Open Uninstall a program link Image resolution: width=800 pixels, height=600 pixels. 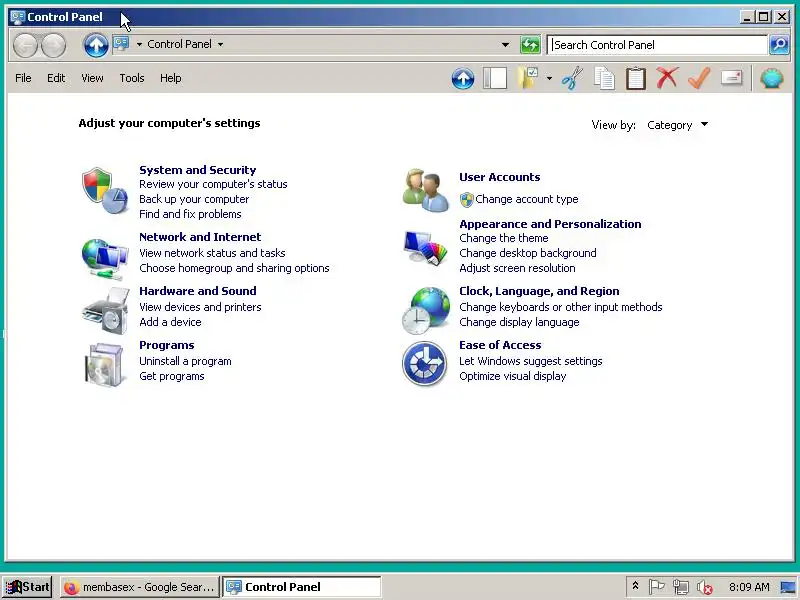(x=185, y=361)
